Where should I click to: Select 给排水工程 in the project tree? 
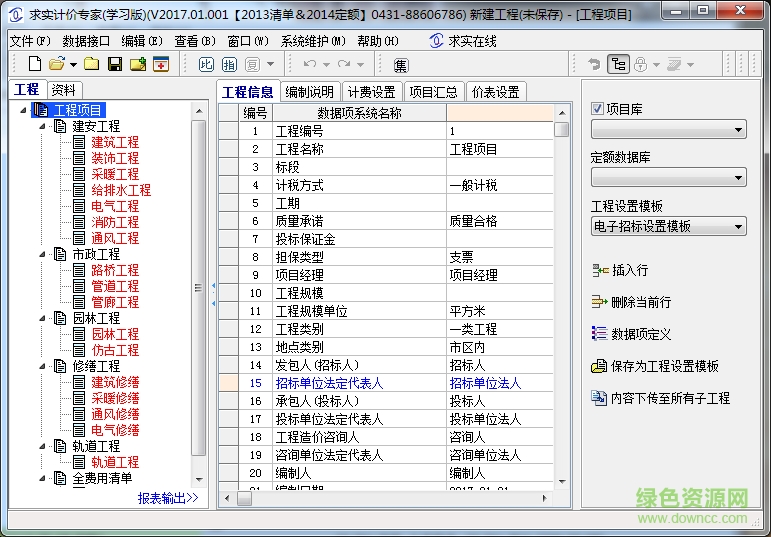tap(121, 190)
